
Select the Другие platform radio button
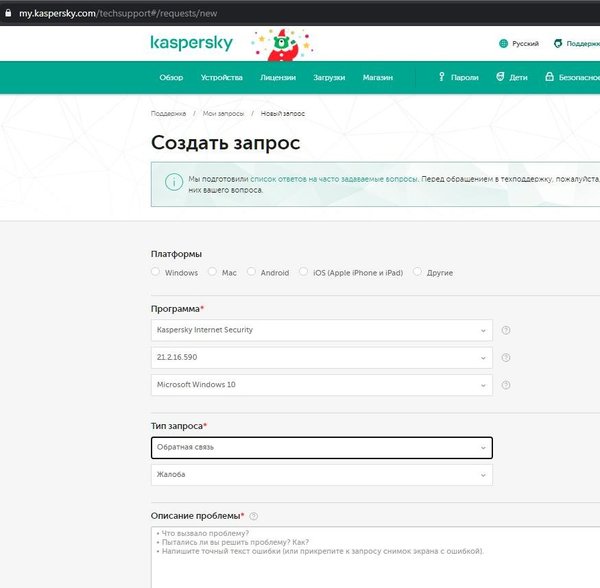tap(417, 272)
